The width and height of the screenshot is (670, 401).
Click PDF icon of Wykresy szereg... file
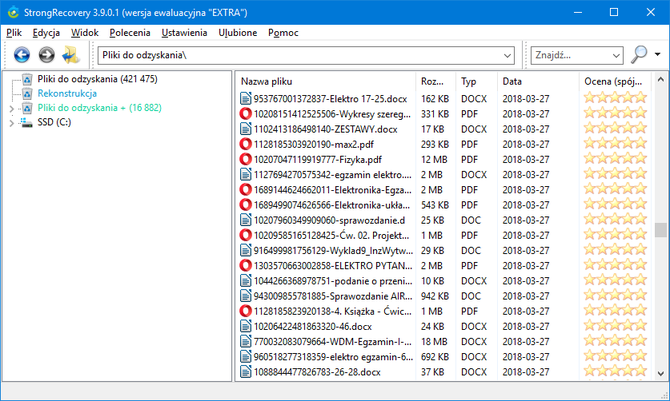tap(245, 114)
